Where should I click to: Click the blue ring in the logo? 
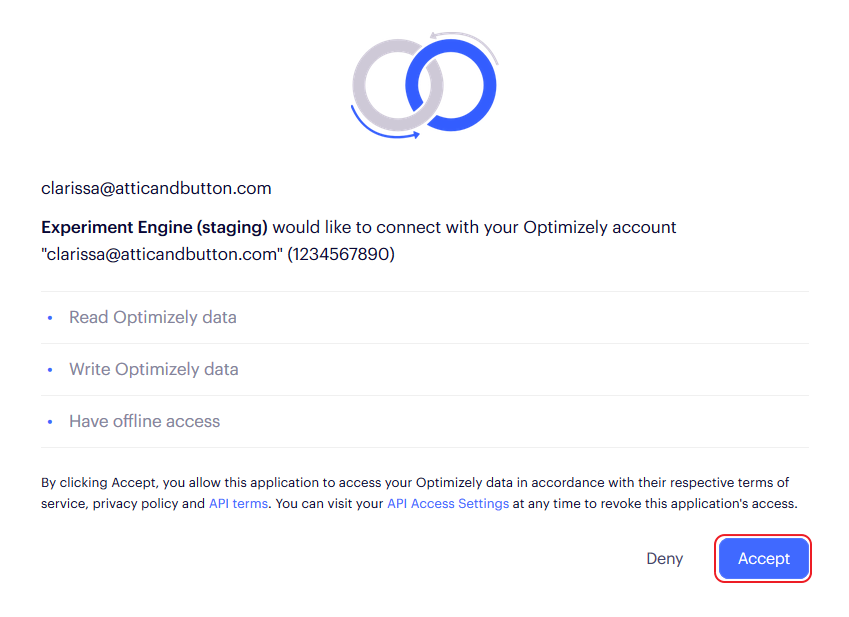pyautogui.click(x=466, y=85)
